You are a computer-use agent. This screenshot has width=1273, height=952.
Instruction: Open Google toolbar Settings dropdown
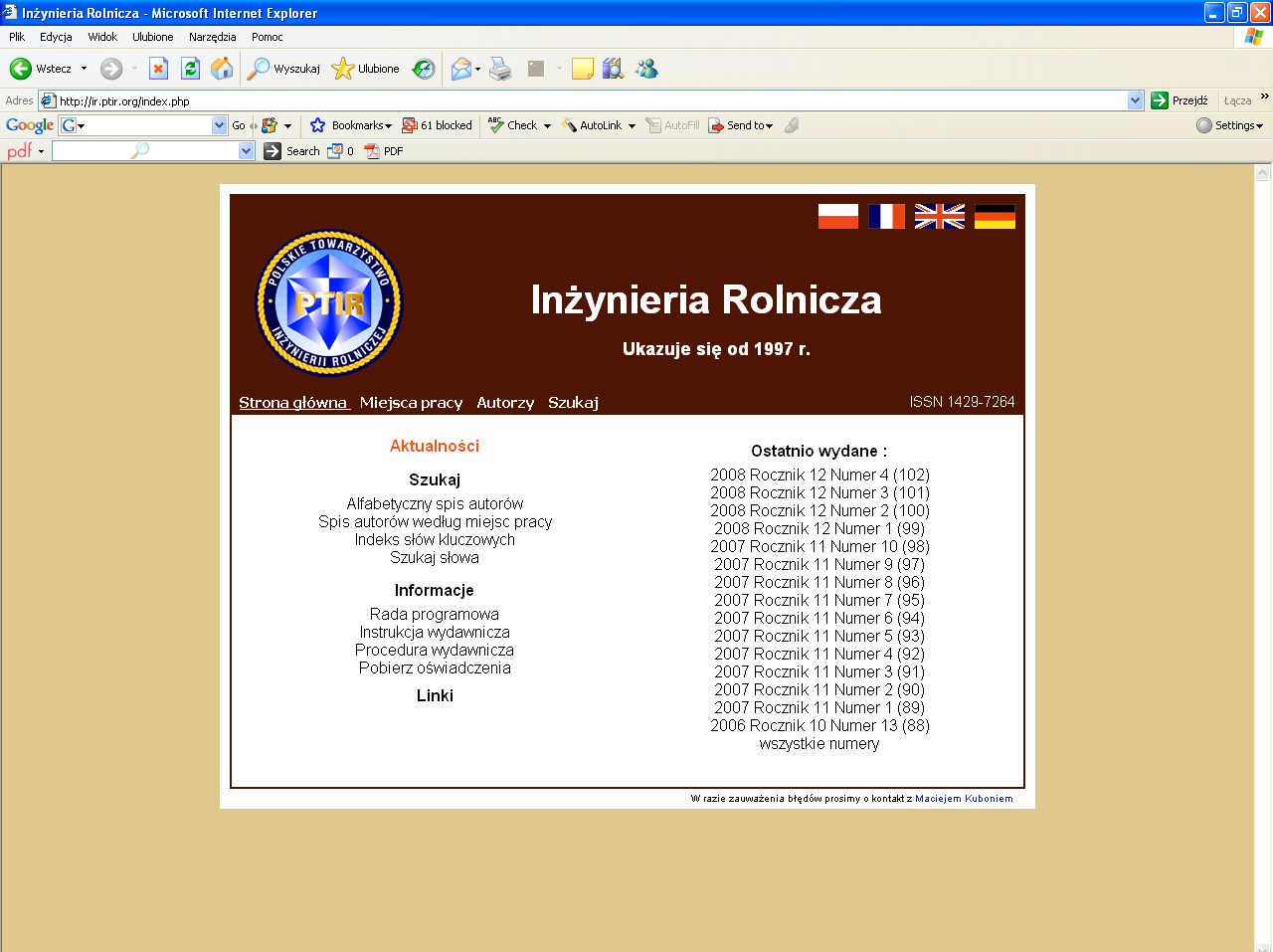[1230, 125]
